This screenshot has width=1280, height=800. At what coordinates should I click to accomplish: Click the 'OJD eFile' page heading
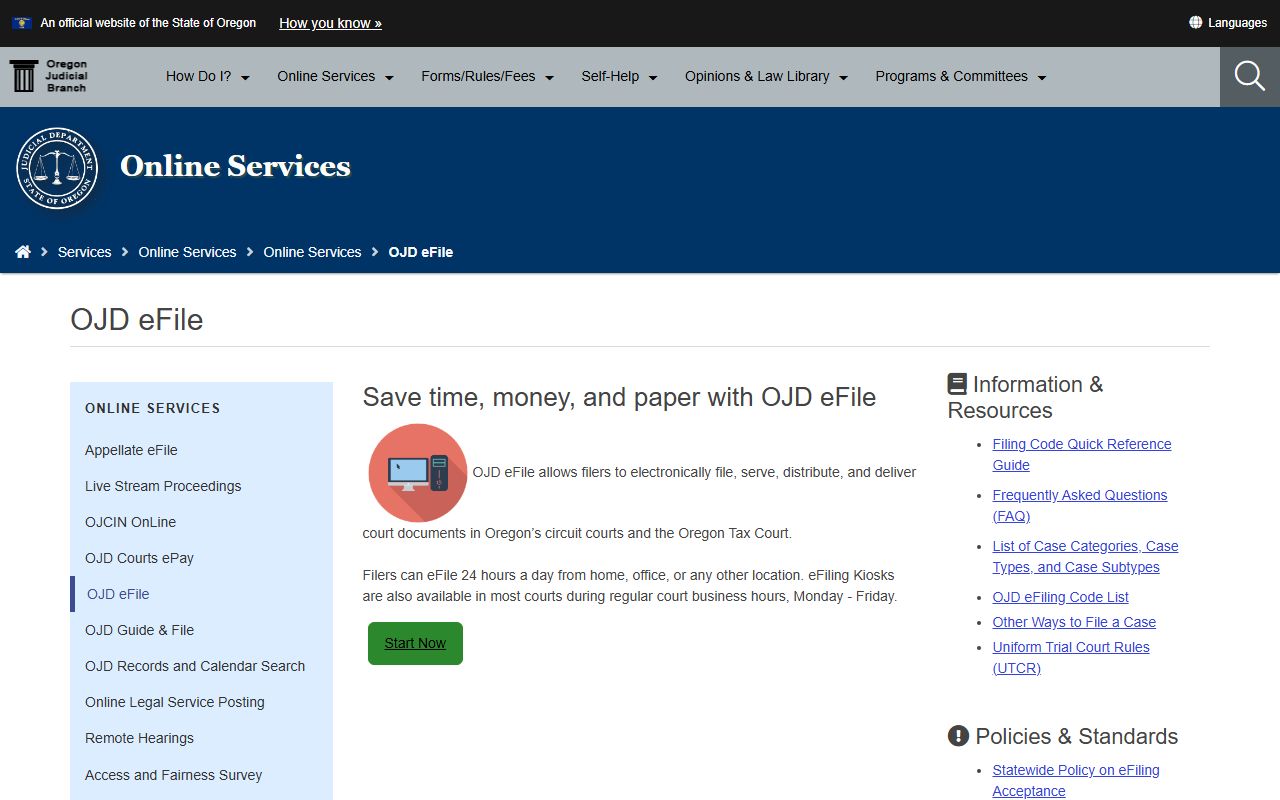tap(137, 320)
